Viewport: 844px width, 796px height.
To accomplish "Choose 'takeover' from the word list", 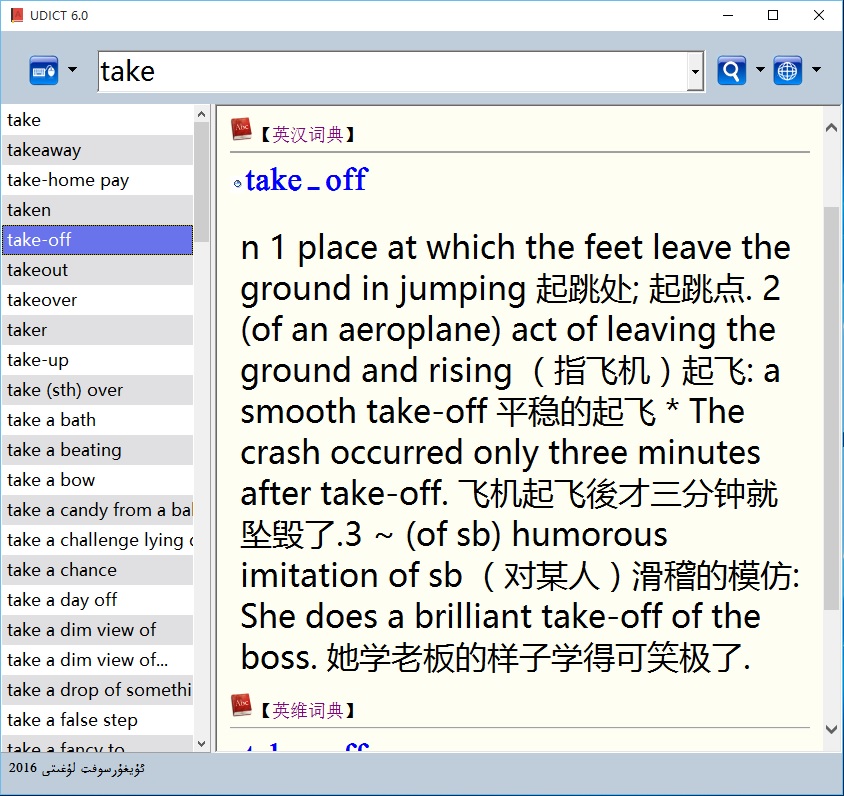I will (42, 300).
